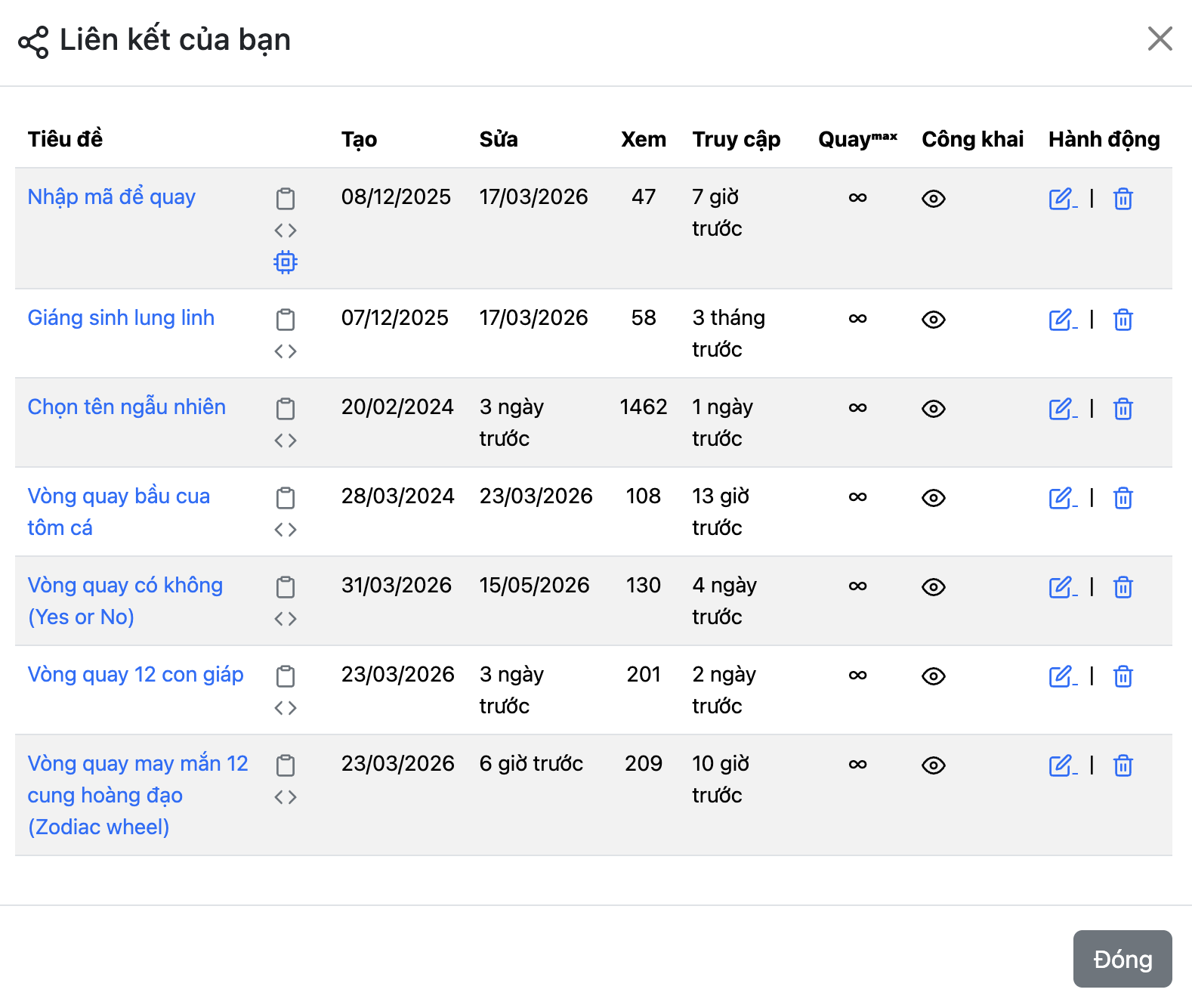This screenshot has width=1192, height=1008.
Task: Click the created date '20/02/2024'
Action: (397, 407)
